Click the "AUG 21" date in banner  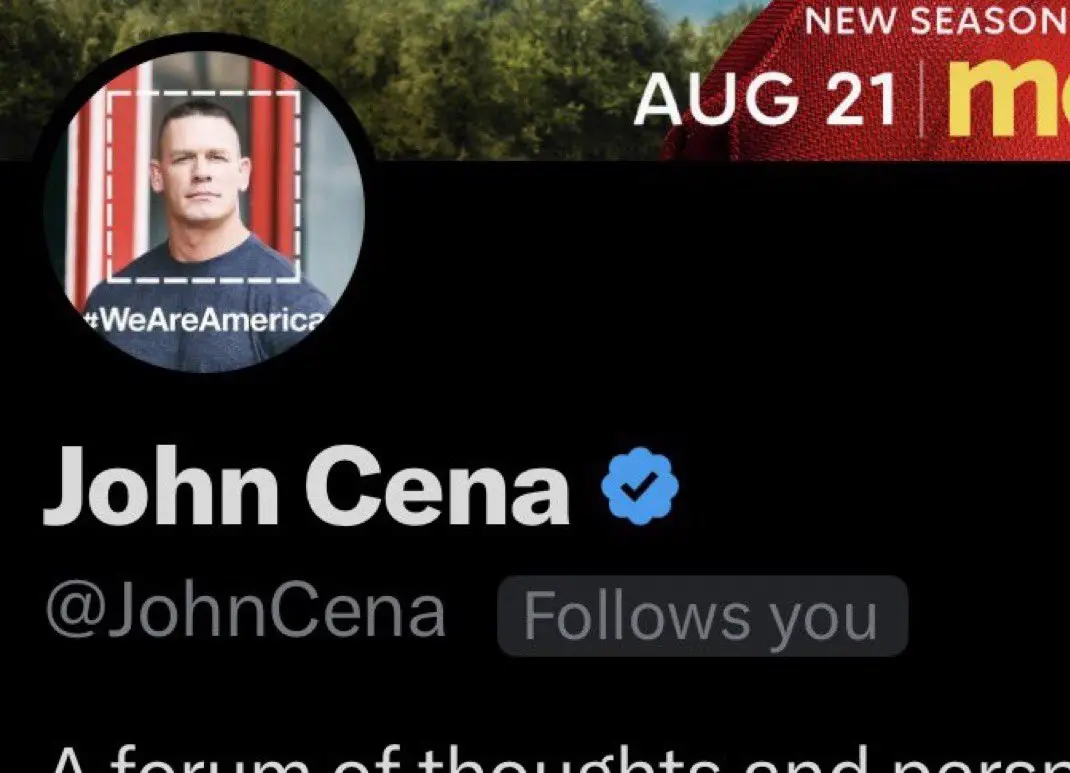pyautogui.click(x=765, y=100)
